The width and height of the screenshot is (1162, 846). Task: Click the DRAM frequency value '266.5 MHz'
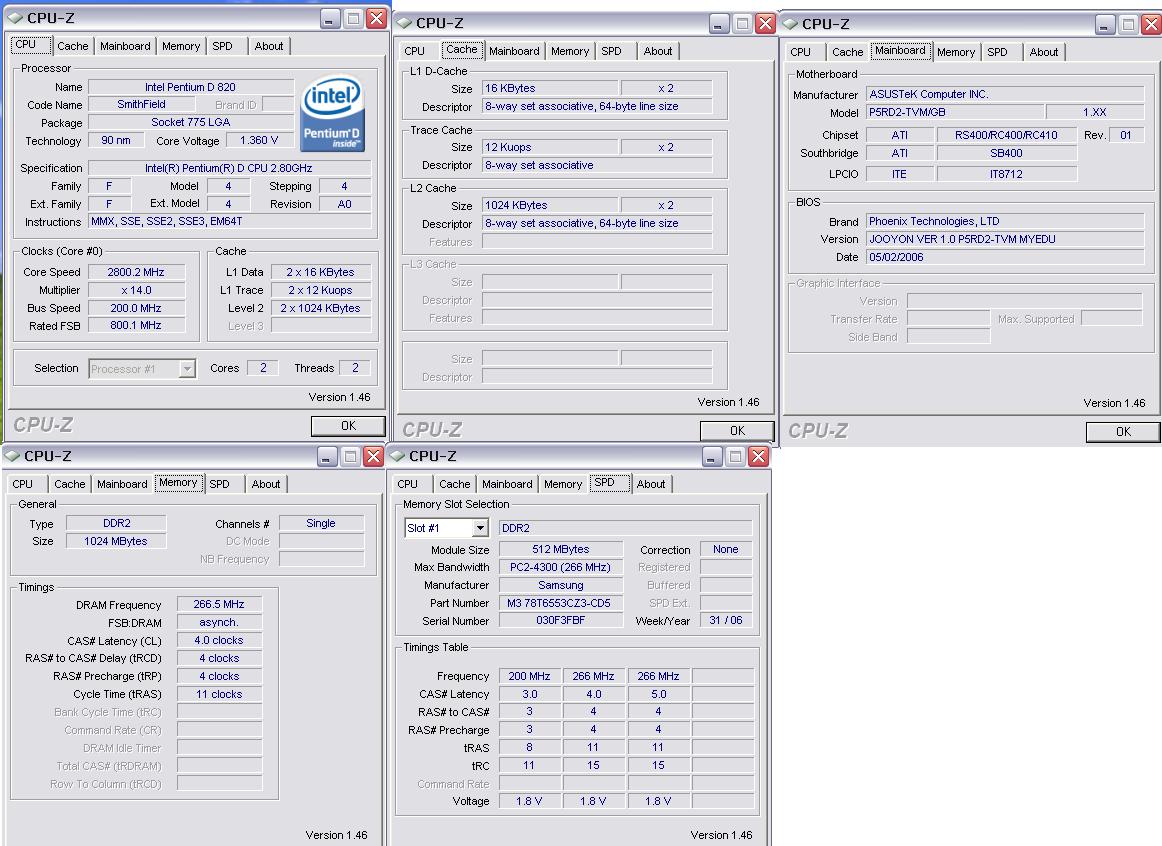pos(219,604)
